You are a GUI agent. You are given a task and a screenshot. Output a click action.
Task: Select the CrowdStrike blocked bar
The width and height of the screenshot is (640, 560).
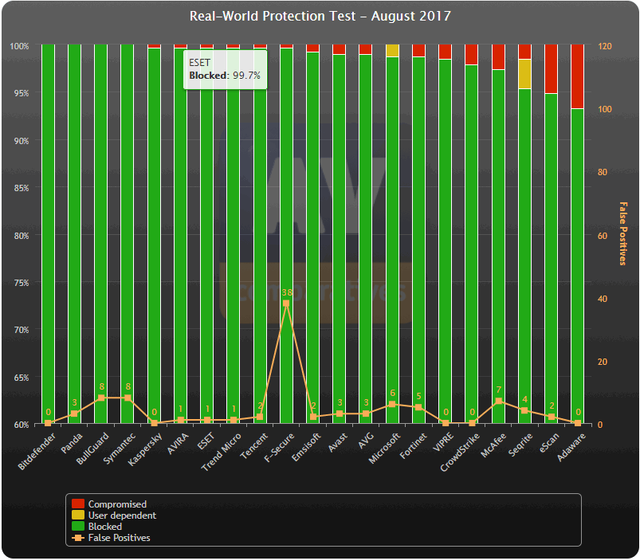point(472,244)
